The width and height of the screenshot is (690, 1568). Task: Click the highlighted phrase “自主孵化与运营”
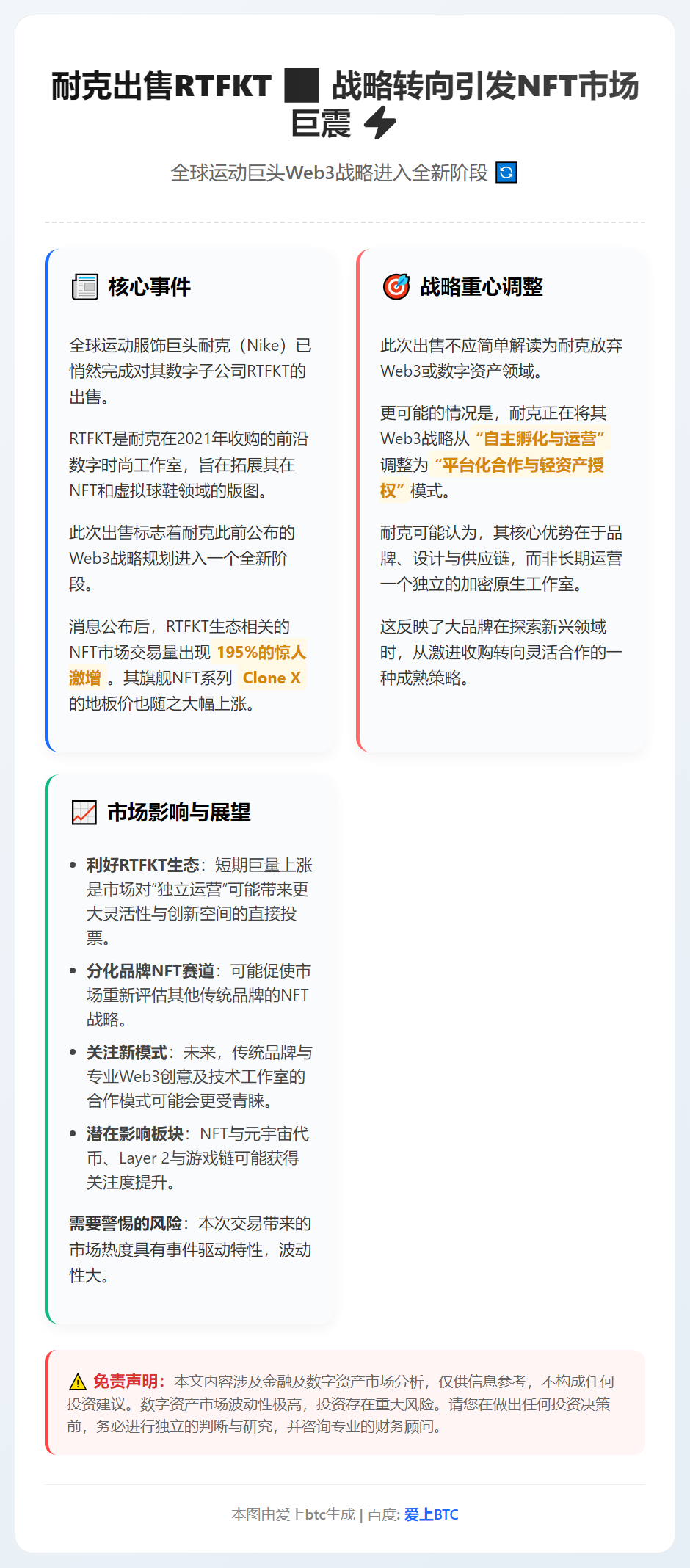pos(540,439)
